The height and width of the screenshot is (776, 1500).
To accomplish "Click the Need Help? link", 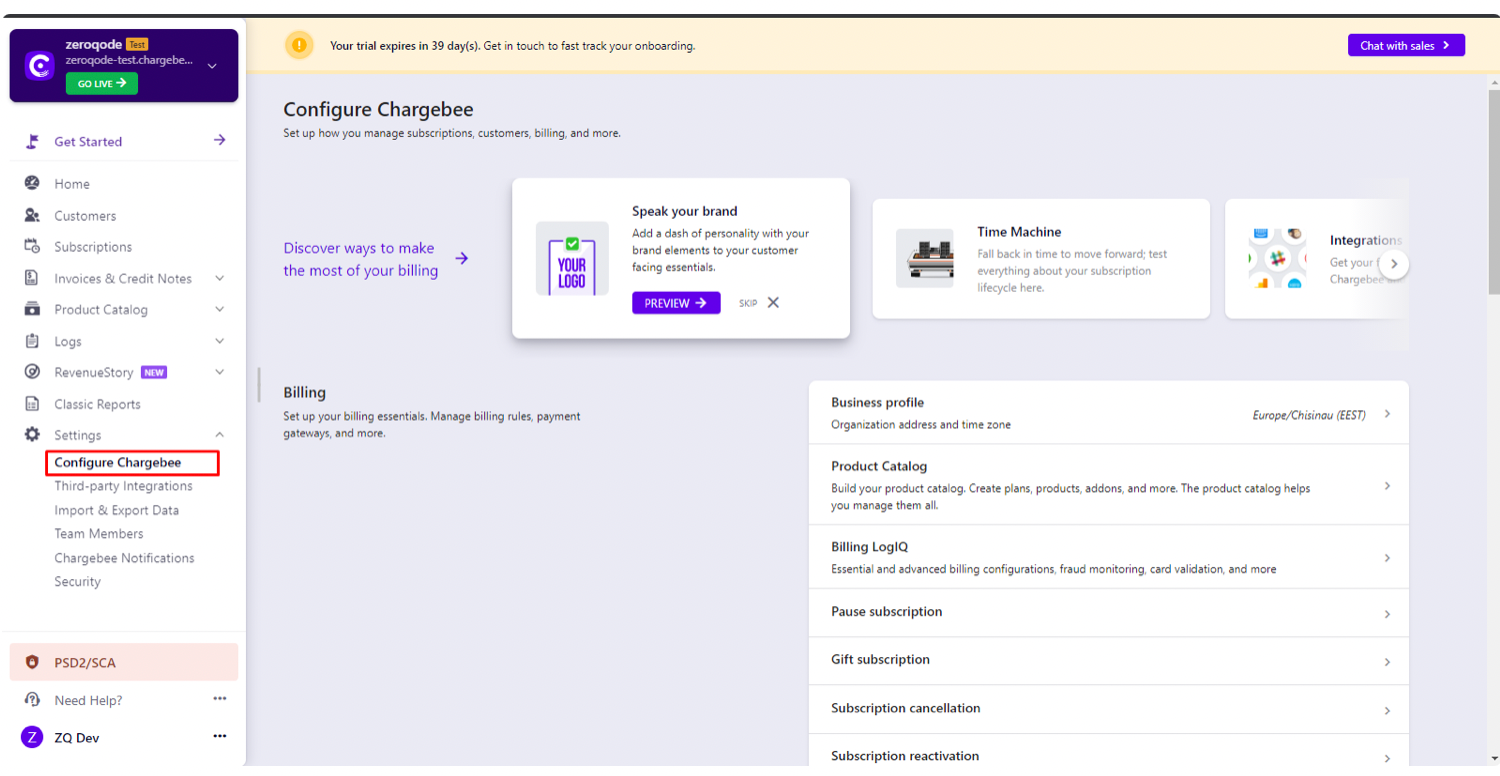I will coord(88,700).
